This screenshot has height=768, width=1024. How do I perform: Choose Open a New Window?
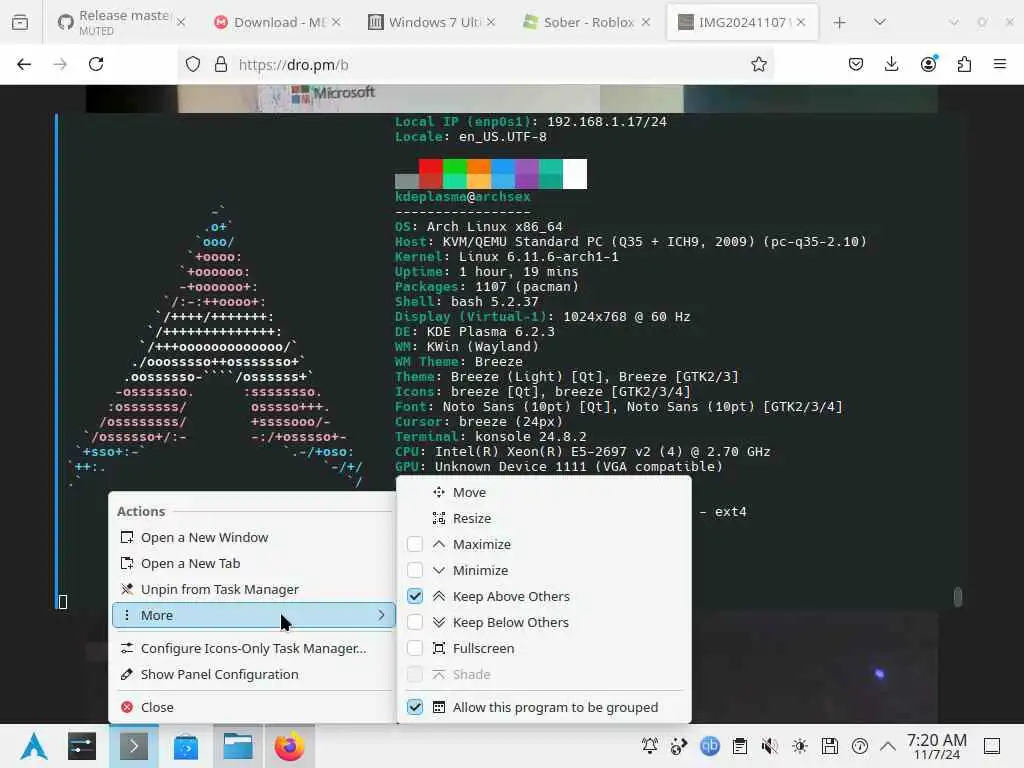pyautogui.click(x=253, y=537)
